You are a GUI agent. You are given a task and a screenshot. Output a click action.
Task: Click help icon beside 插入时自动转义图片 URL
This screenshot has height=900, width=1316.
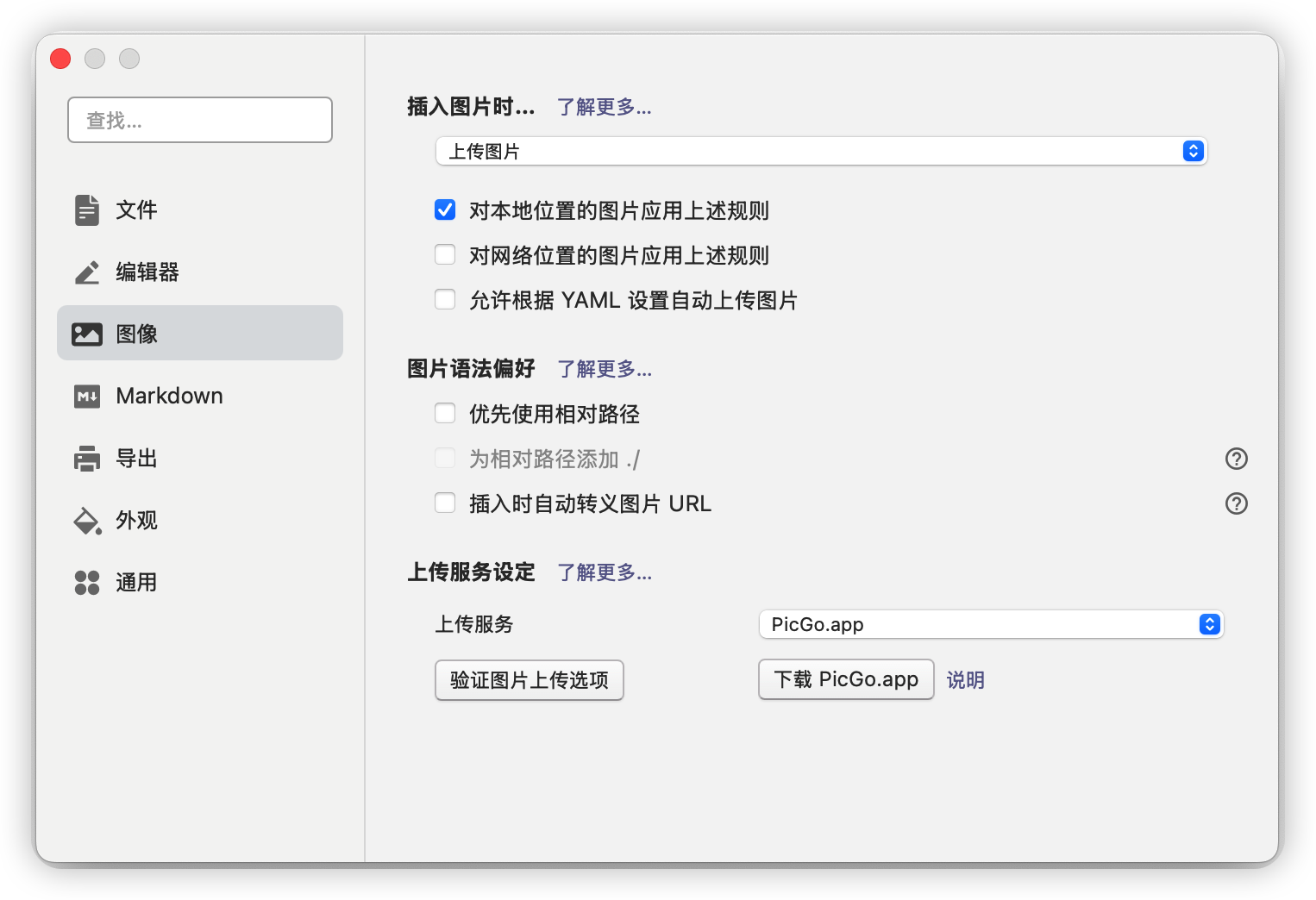click(1237, 503)
